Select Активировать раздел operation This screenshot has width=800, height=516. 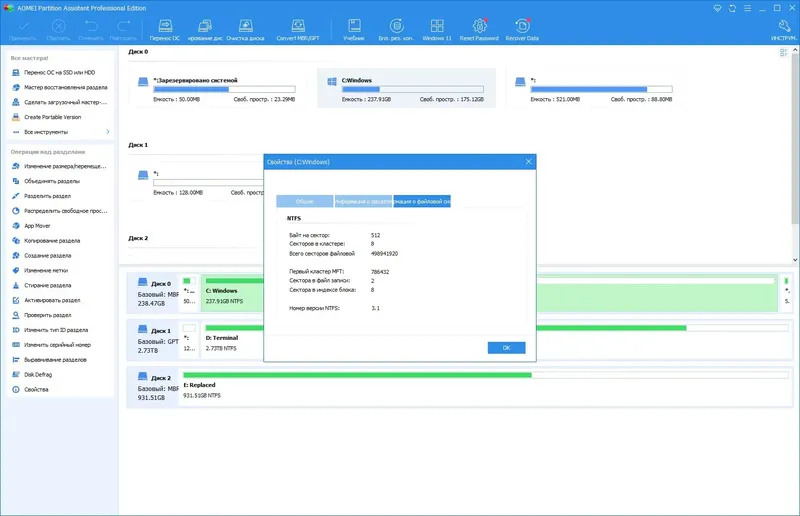coord(46,300)
